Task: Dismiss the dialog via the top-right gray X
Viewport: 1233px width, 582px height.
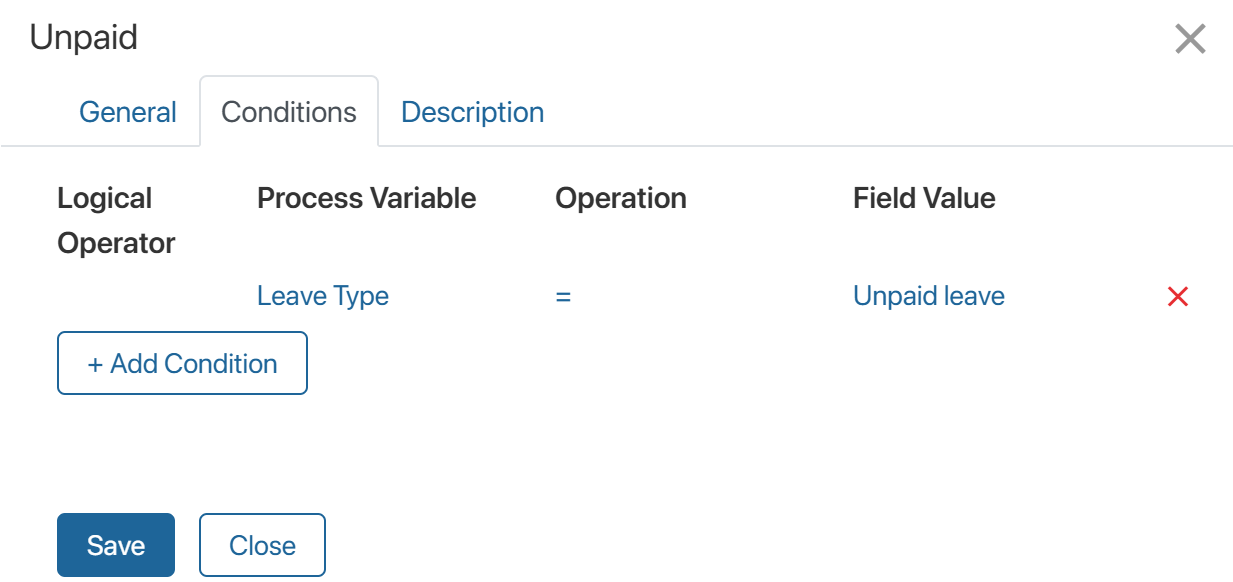Action: pyautogui.click(x=1190, y=40)
